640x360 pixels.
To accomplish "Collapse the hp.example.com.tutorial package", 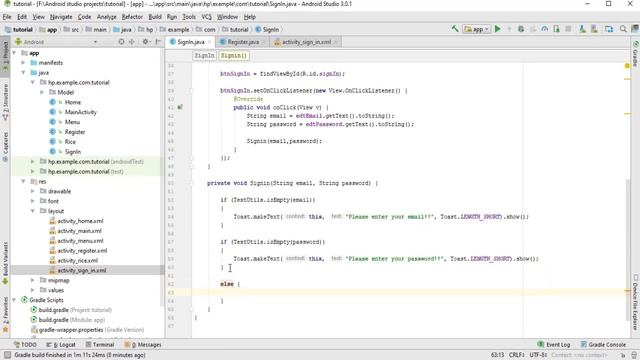I will click(33, 82).
